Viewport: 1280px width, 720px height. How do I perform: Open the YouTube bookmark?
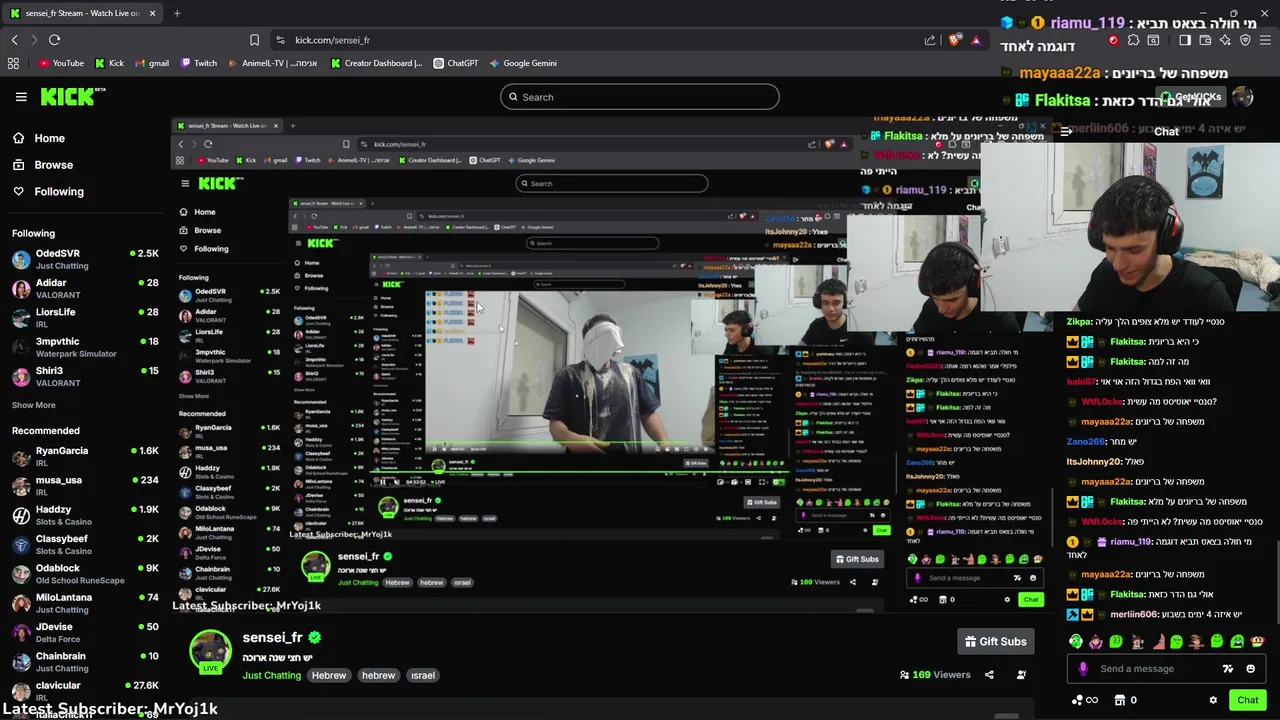pos(61,63)
